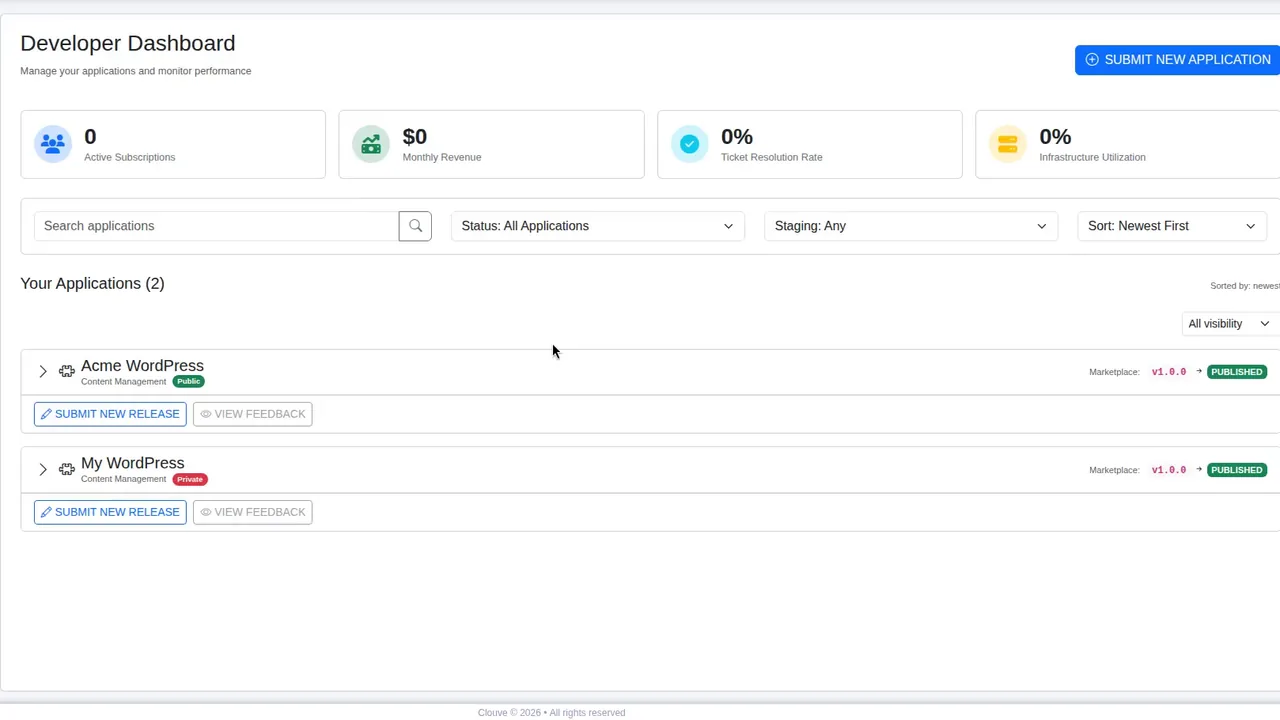Image resolution: width=1280 pixels, height=720 pixels.
Task: Click the Monthly Revenue money icon
Action: pyautogui.click(x=371, y=144)
